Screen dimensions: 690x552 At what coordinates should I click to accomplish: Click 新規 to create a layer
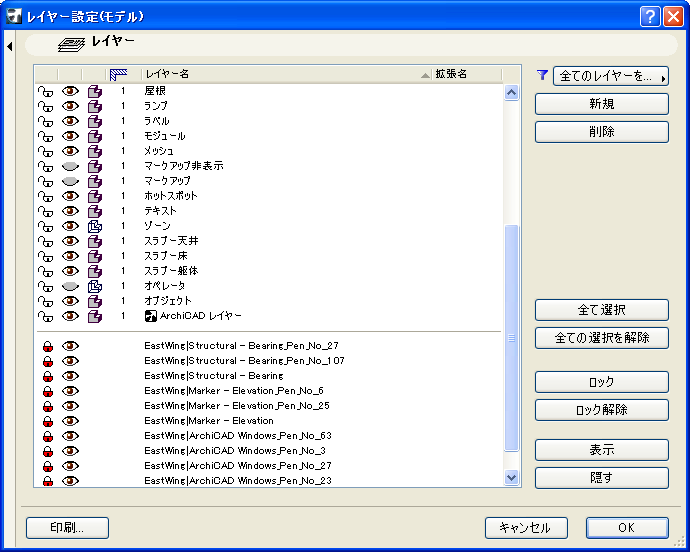point(602,104)
